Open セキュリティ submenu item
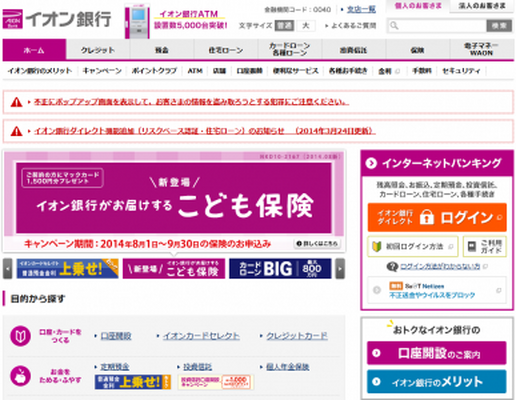The width and height of the screenshot is (516, 400). point(461,71)
